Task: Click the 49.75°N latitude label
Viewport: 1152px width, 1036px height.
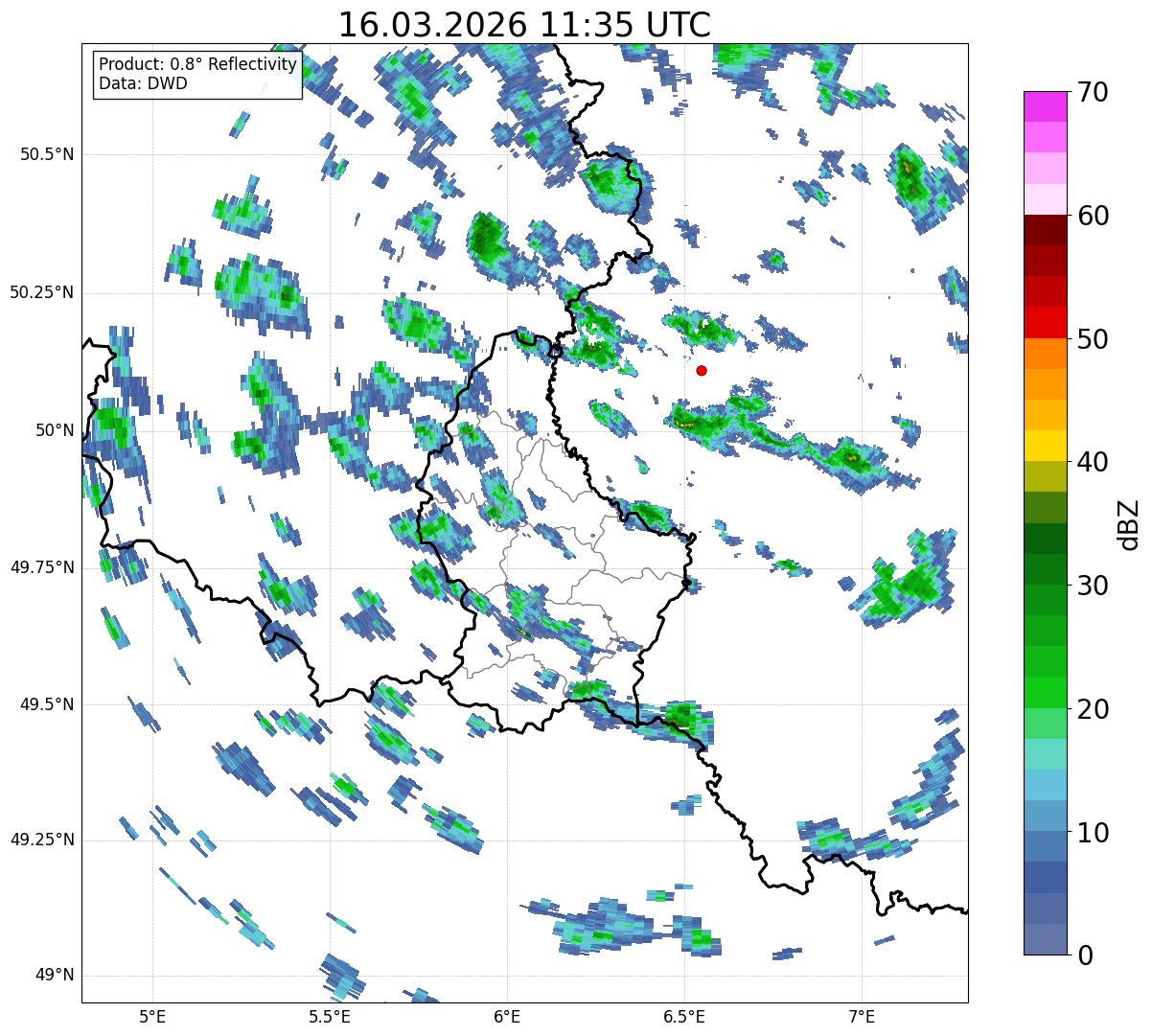Action: pos(42,567)
